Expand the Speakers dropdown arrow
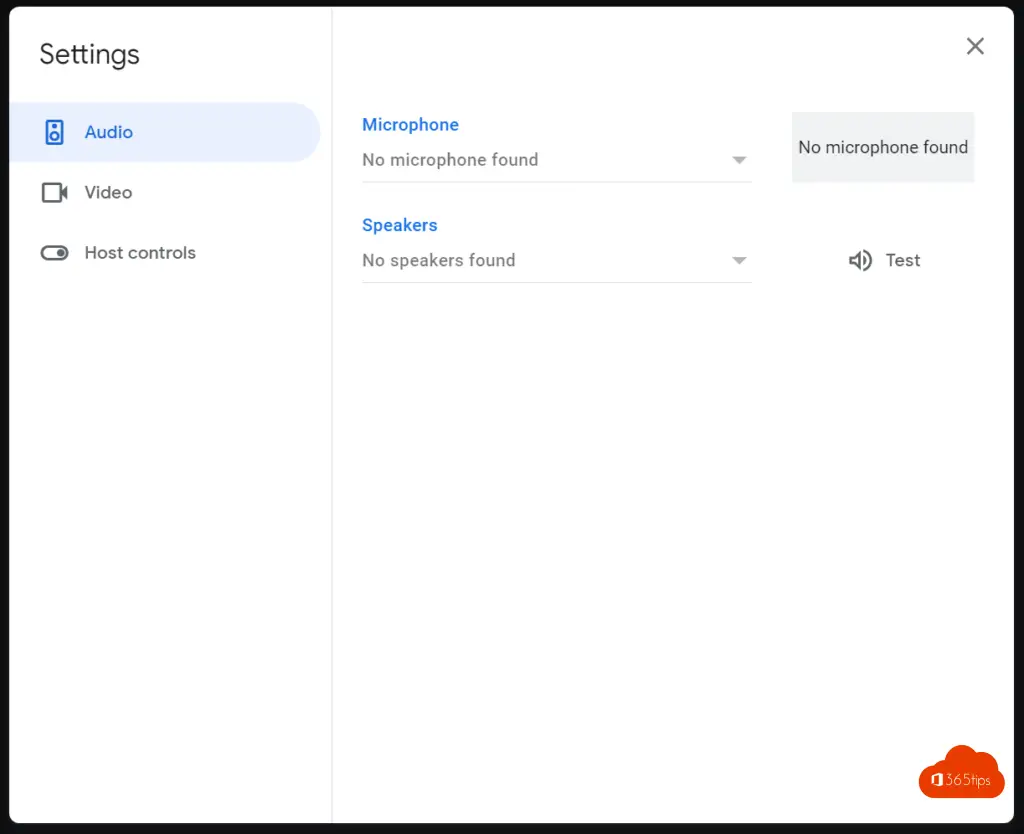Viewport: 1024px width, 834px height. coord(739,261)
